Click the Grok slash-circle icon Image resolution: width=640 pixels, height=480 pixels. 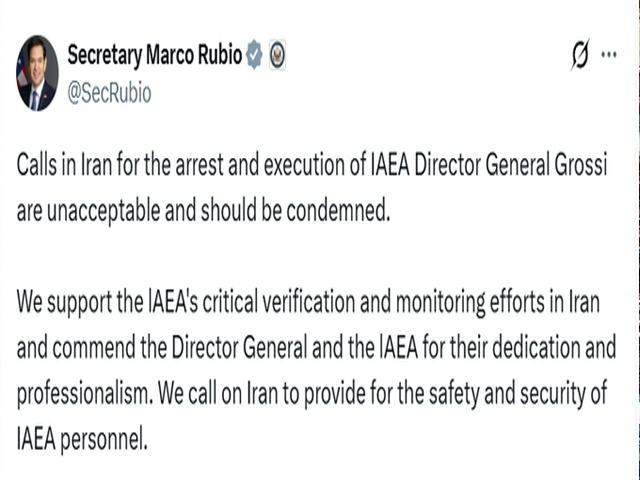(x=579, y=56)
